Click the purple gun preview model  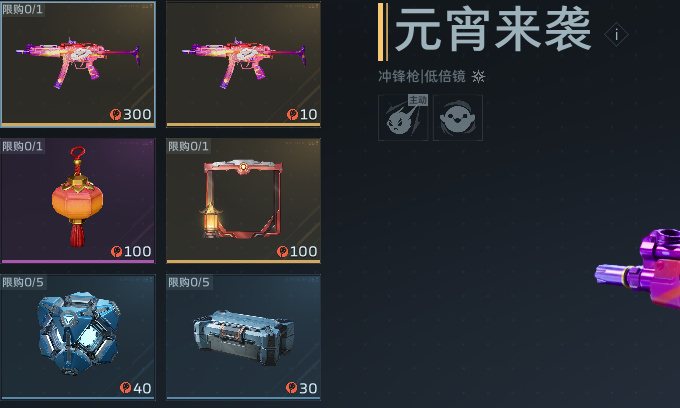point(638,269)
